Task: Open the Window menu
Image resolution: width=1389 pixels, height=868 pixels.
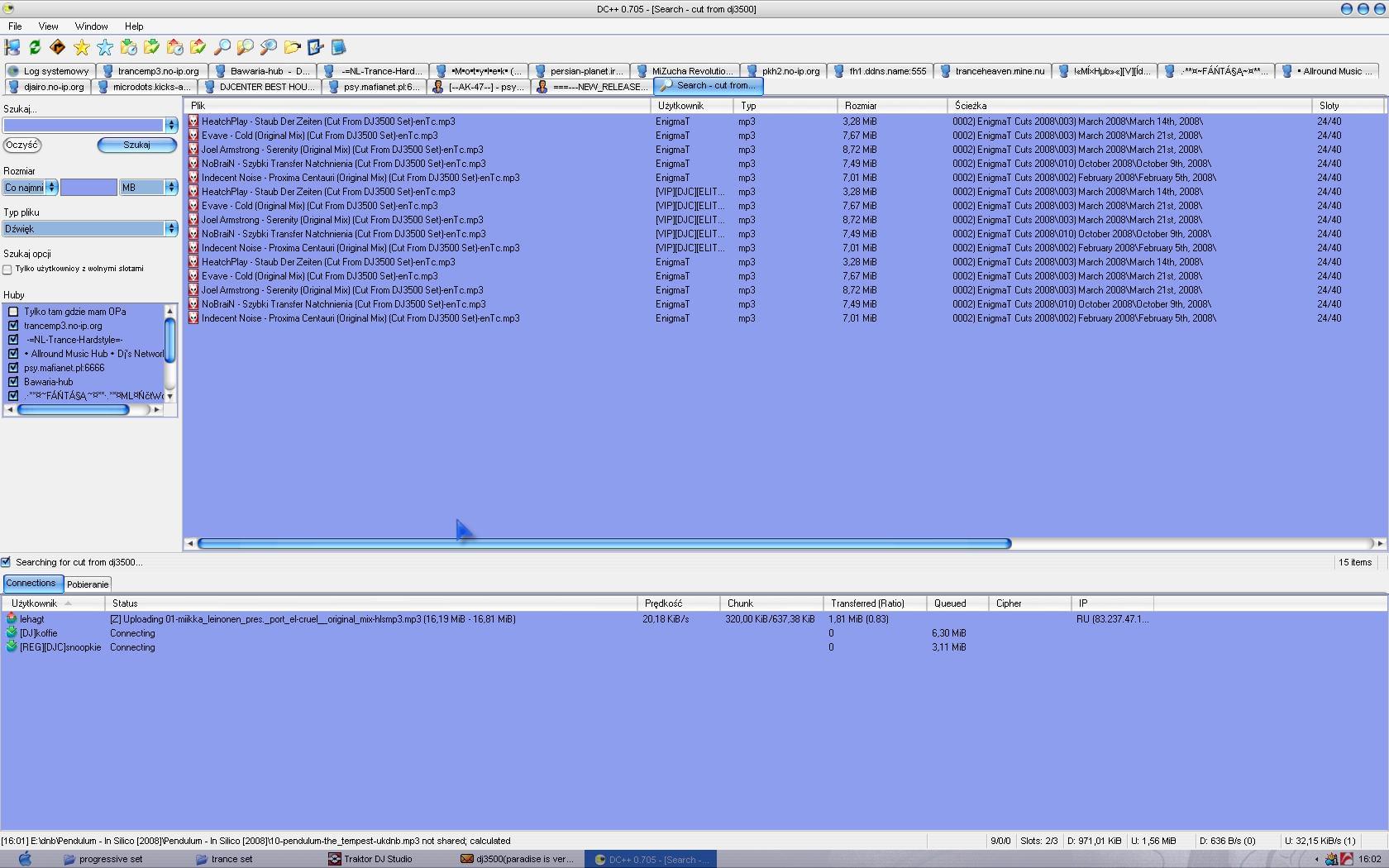Action: point(91,26)
